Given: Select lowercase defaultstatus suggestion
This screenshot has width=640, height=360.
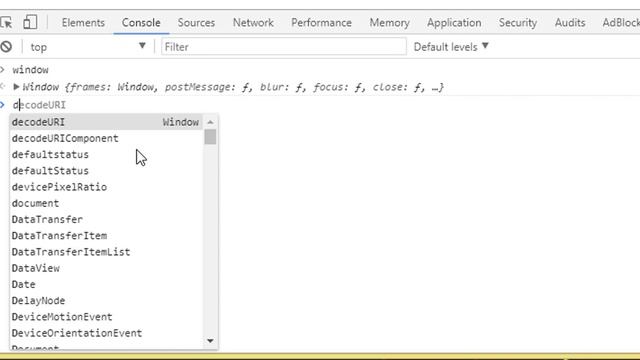Looking at the screenshot, I should (106, 155).
